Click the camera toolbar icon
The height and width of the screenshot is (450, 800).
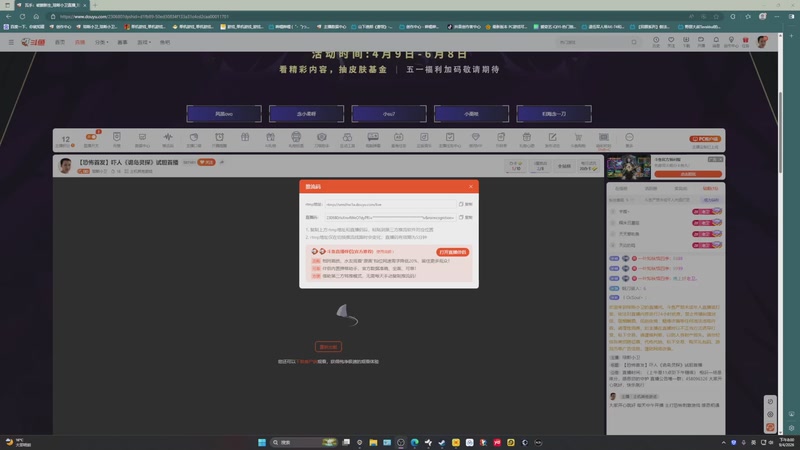click(x=321, y=137)
